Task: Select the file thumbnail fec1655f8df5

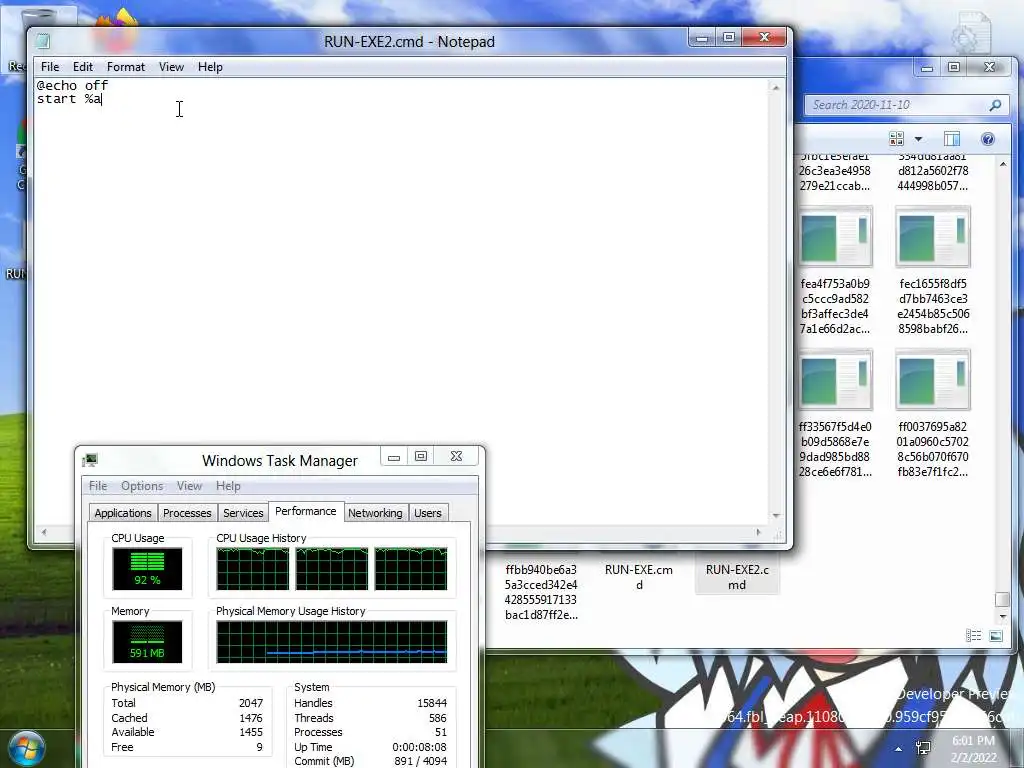Action: [x=933, y=236]
